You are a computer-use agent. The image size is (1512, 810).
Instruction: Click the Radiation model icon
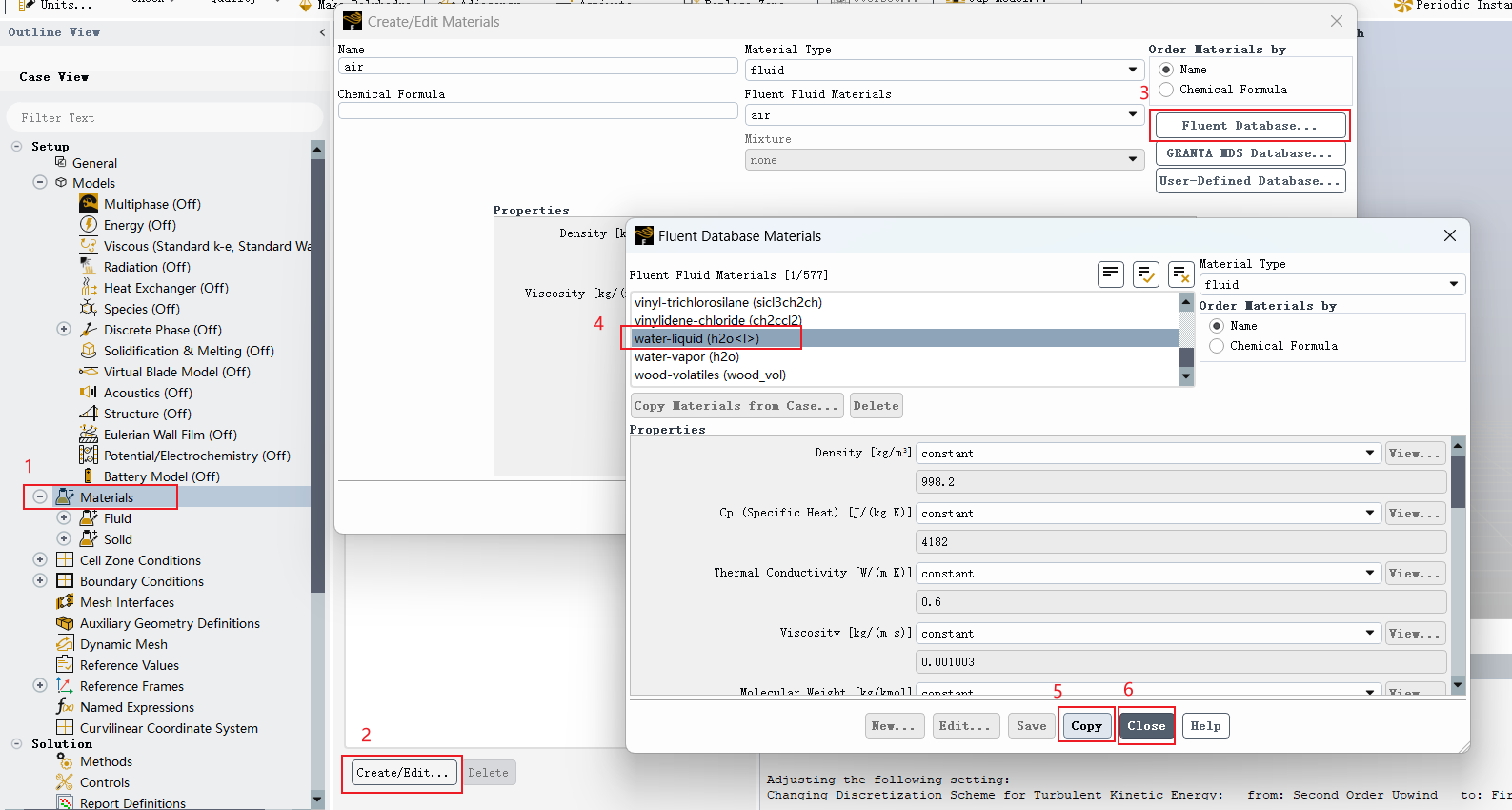[x=89, y=266]
